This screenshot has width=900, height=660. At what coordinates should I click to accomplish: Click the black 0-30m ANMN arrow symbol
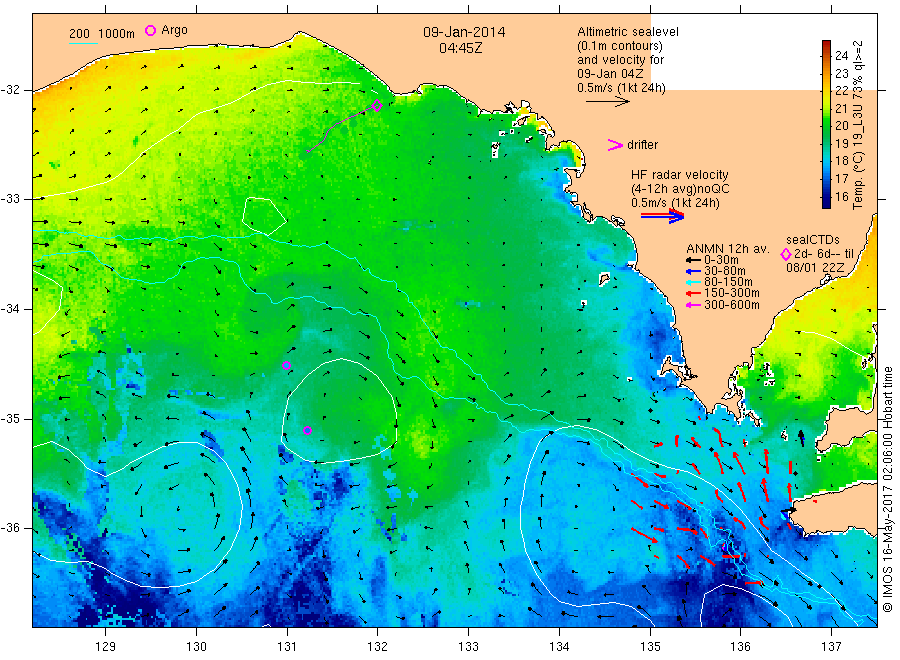pyautogui.click(x=693, y=260)
